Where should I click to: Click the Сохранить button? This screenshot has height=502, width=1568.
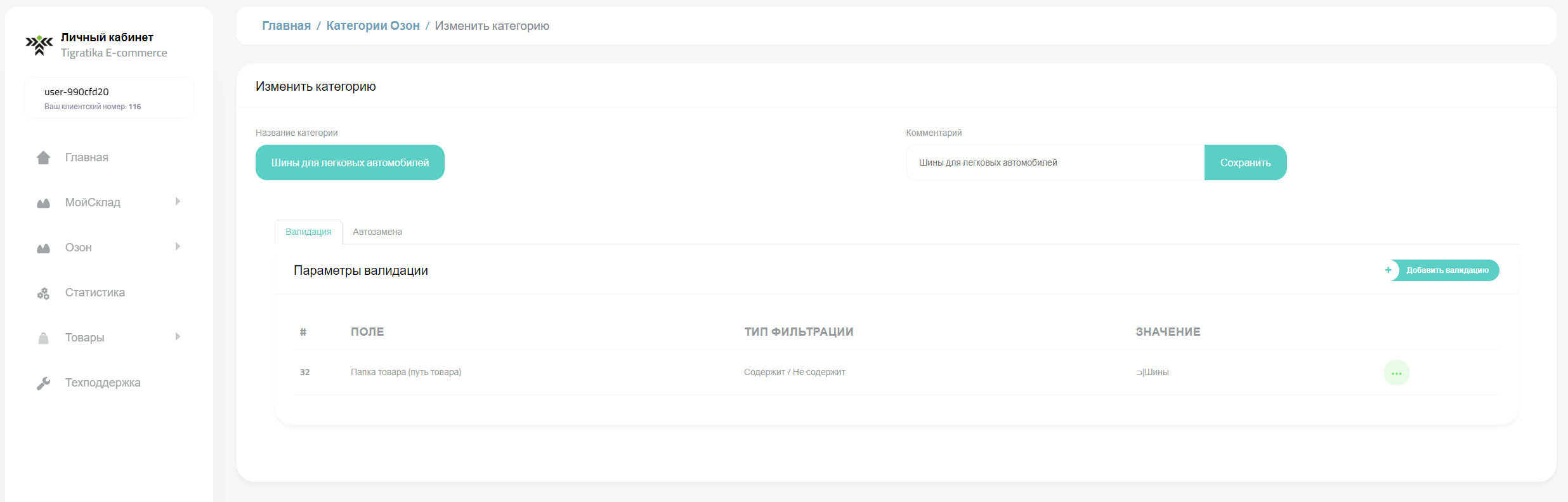pyautogui.click(x=1245, y=162)
